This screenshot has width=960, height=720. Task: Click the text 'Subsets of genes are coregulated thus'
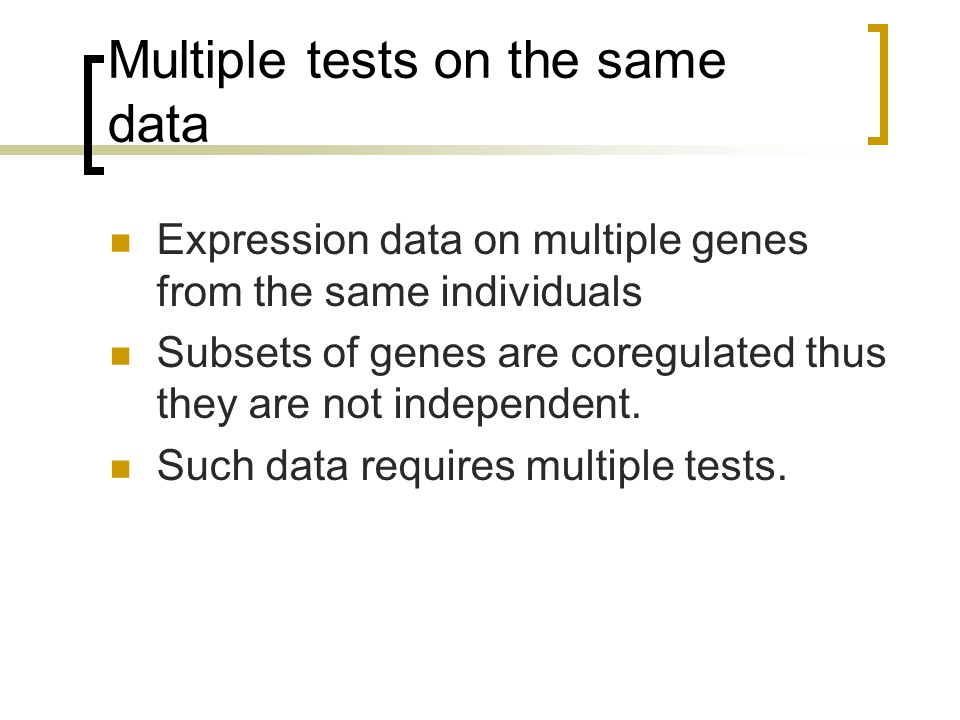tap(521, 354)
